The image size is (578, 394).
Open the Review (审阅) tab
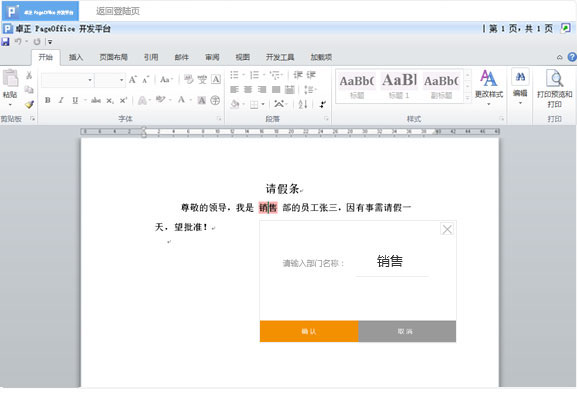pos(212,57)
